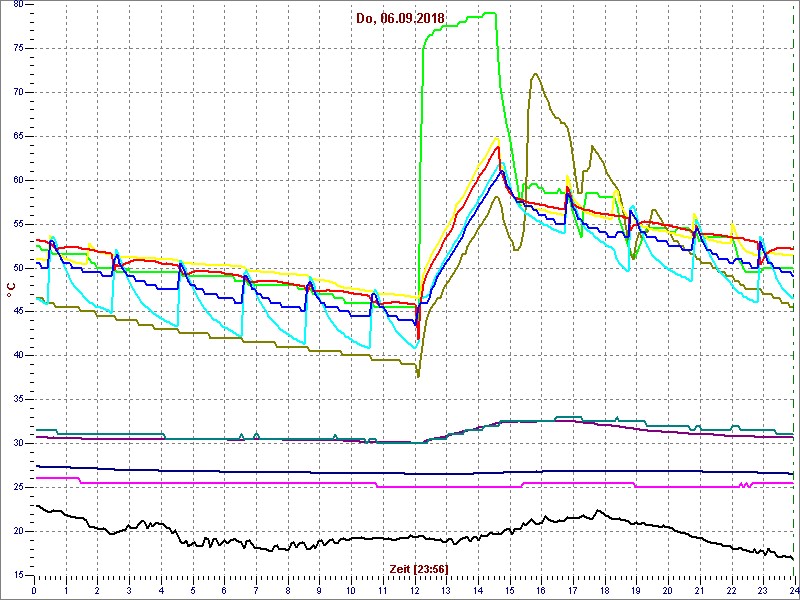Screen dimensions: 800x600
Task: Click hour 7 on the time axis
Action: click(256, 590)
